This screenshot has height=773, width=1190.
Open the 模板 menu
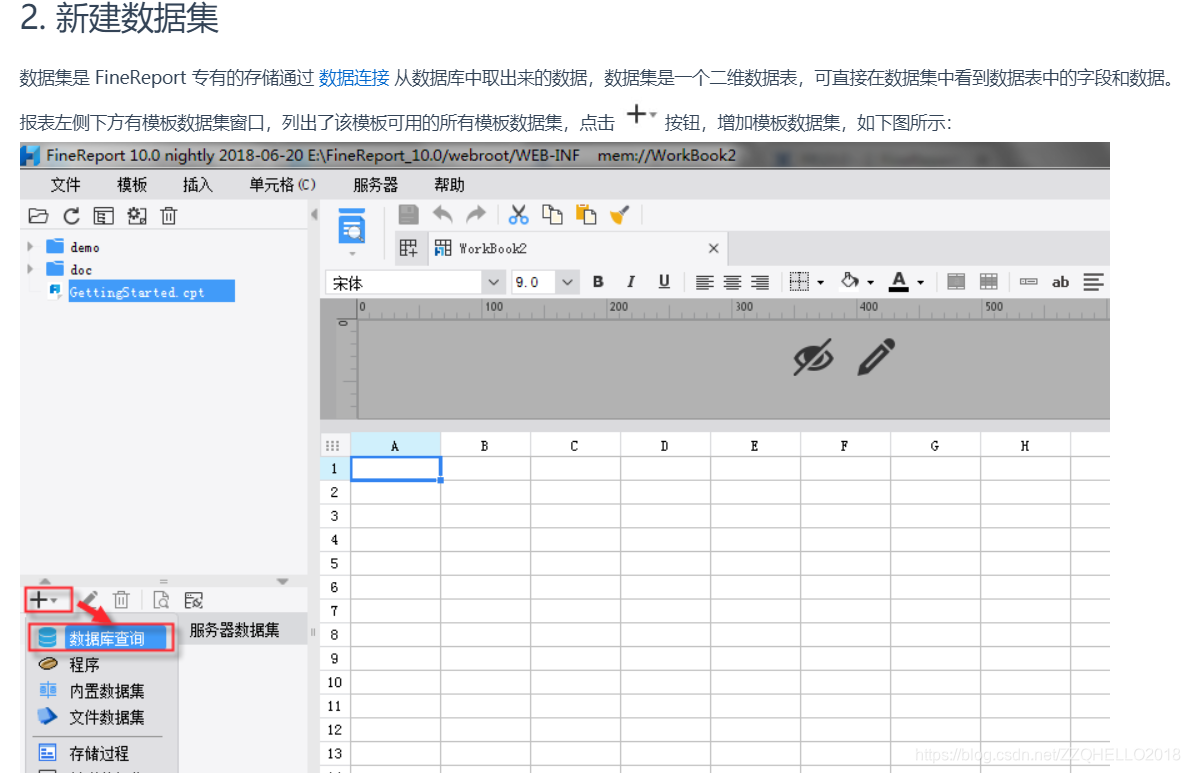(x=132, y=185)
